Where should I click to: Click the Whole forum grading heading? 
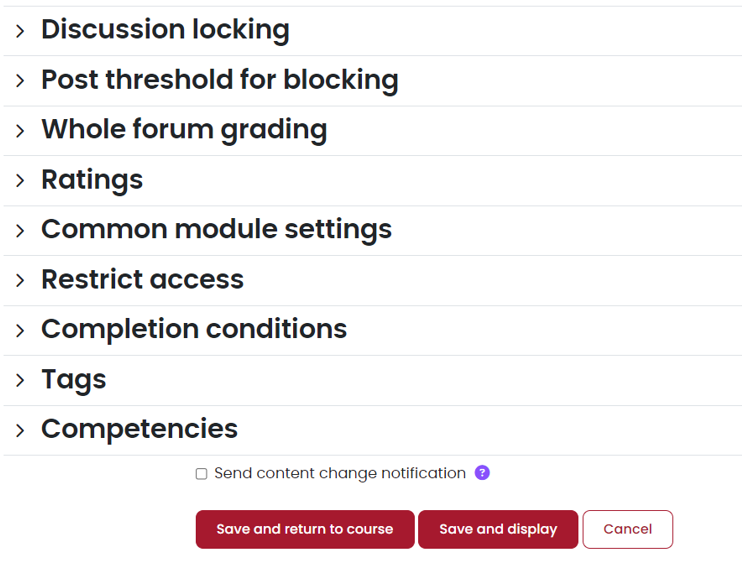184,130
